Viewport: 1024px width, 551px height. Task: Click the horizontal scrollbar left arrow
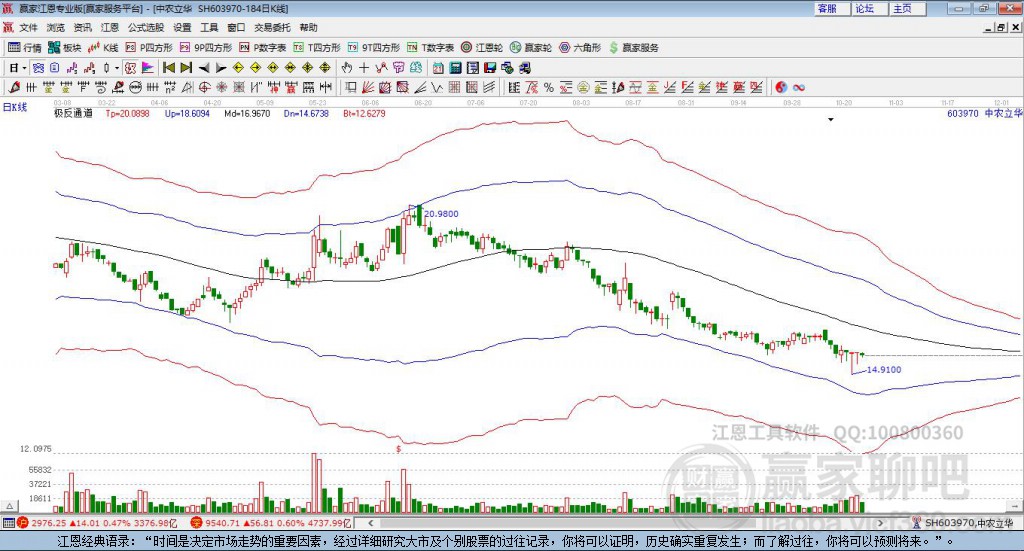coord(370,523)
